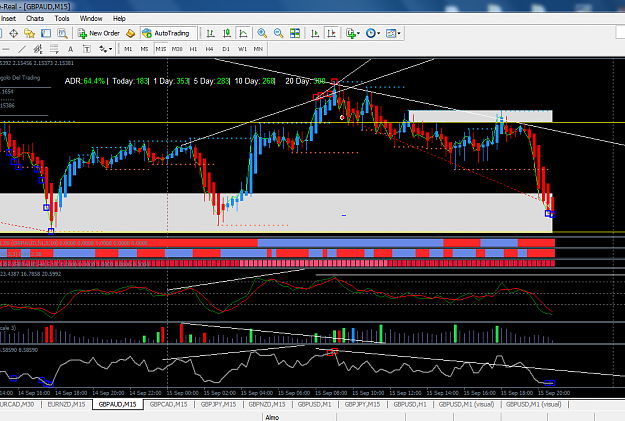Zoom in on the chart
The width and height of the screenshot is (625, 421).
point(262,33)
